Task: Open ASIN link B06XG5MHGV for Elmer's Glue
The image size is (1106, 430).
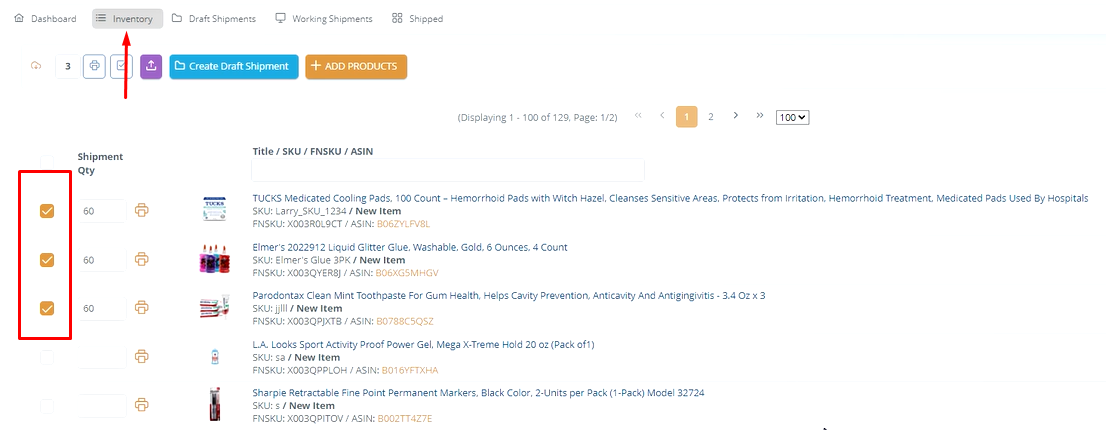Action: (407, 273)
